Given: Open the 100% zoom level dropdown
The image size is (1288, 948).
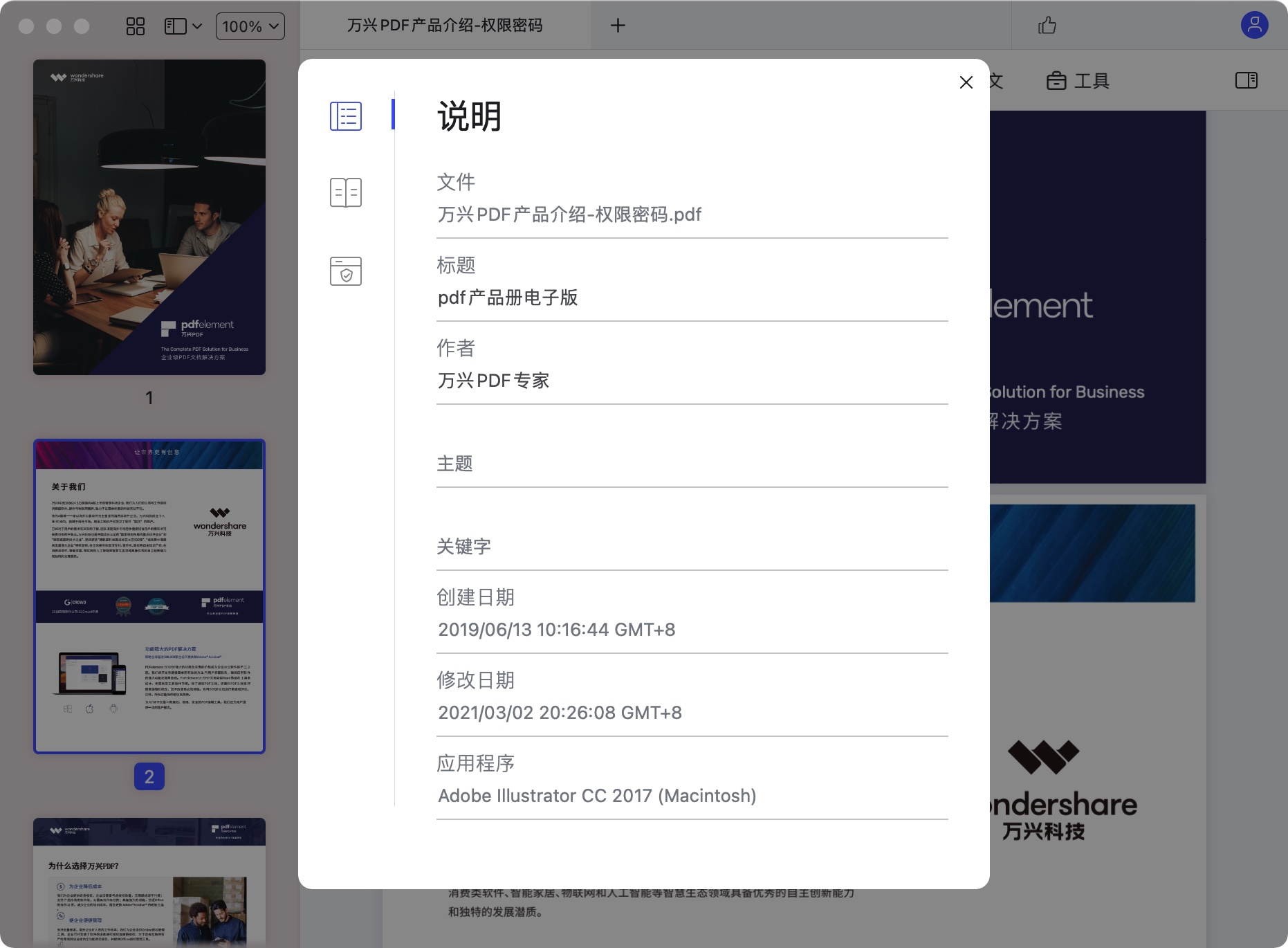Looking at the screenshot, I should (x=250, y=26).
